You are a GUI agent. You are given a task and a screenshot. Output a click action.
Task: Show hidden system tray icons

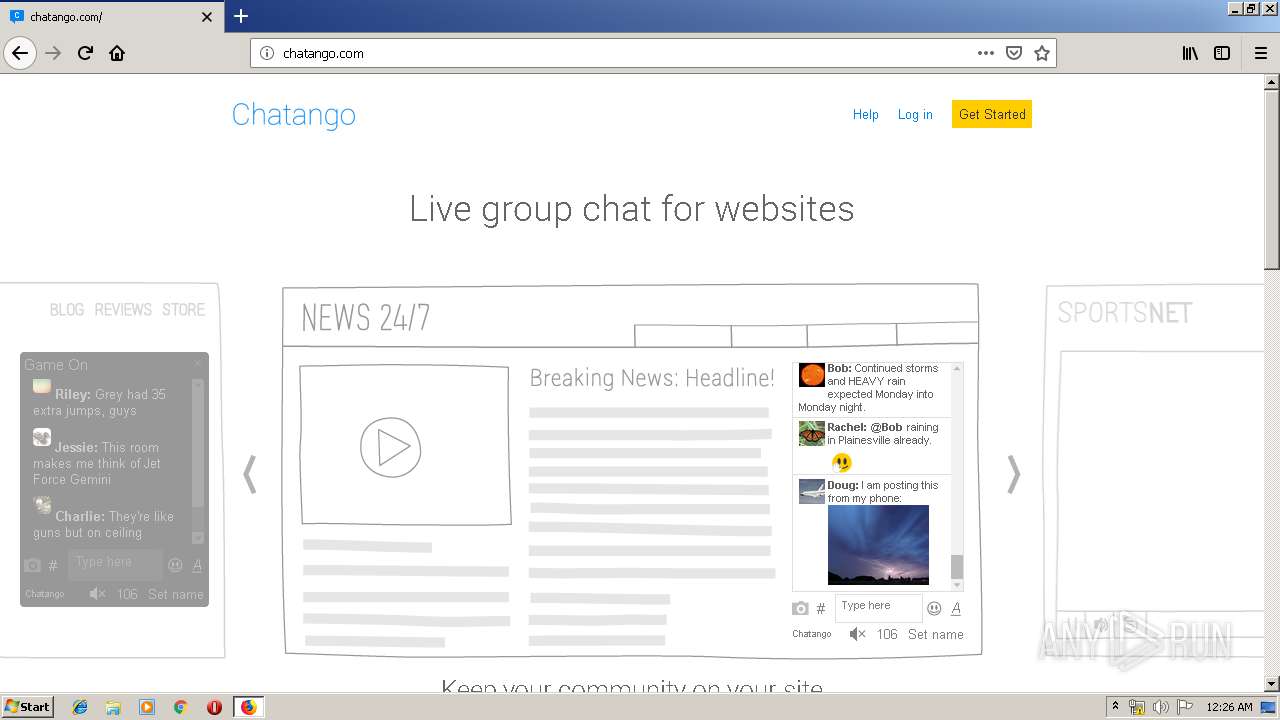click(x=1115, y=707)
